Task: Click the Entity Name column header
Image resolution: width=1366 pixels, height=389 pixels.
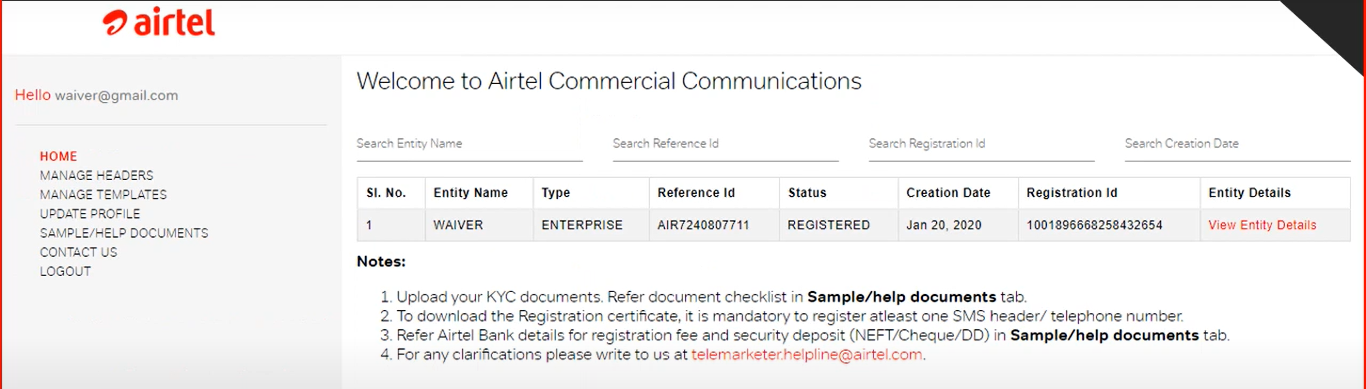Action: tap(470, 193)
